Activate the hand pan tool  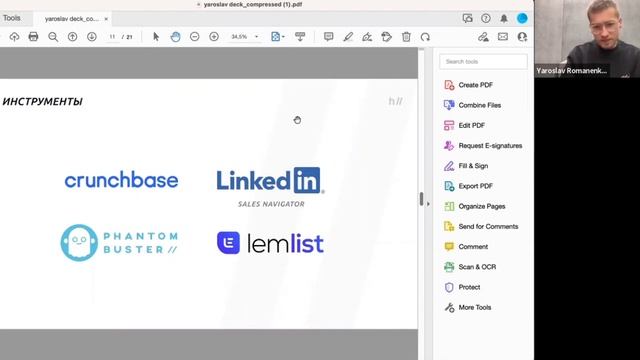pos(175,37)
